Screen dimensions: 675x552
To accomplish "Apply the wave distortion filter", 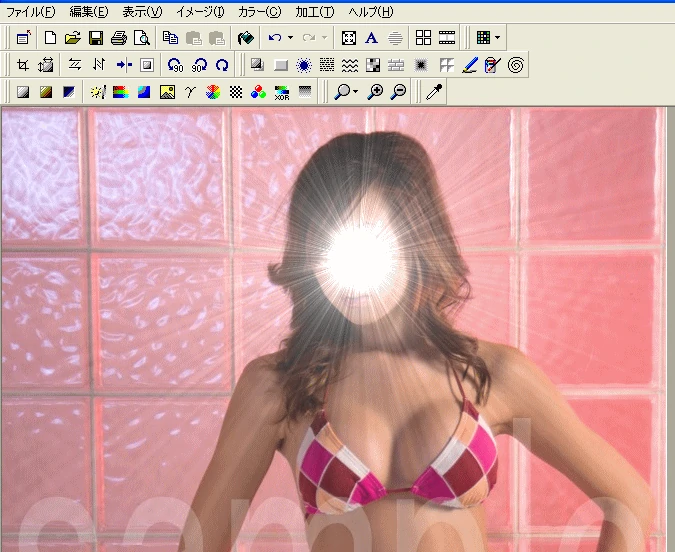I will pos(350,65).
